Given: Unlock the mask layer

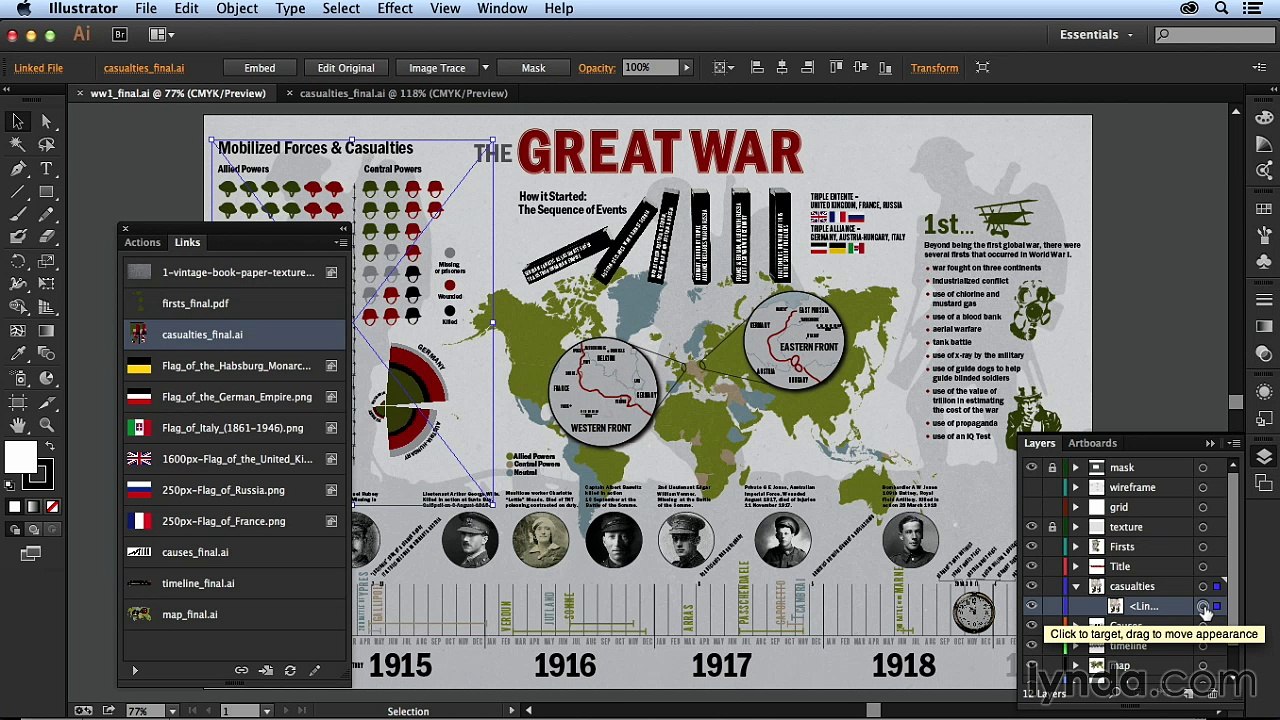Looking at the screenshot, I should point(1052,467).
